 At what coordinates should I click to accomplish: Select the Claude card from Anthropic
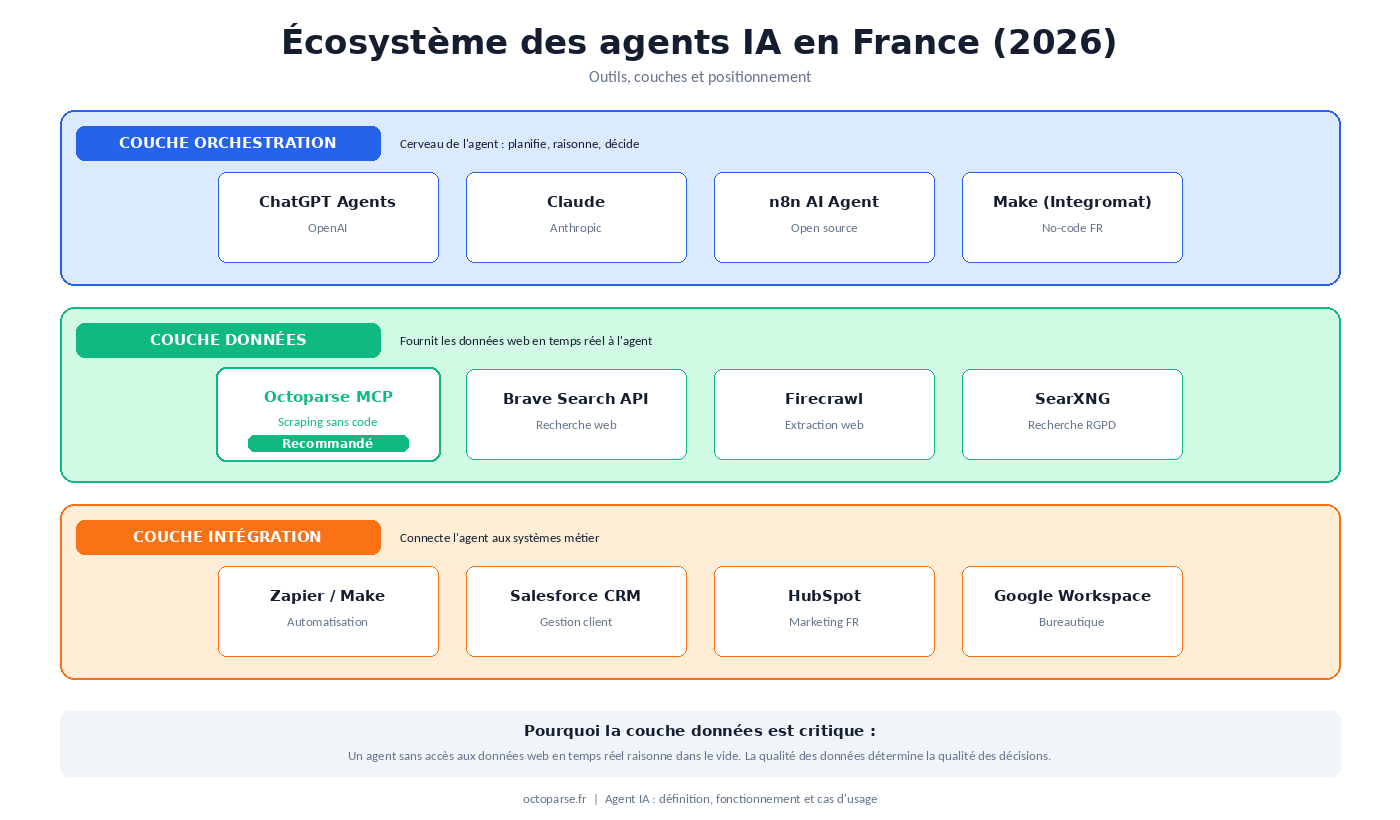click(x=576, y=217)
